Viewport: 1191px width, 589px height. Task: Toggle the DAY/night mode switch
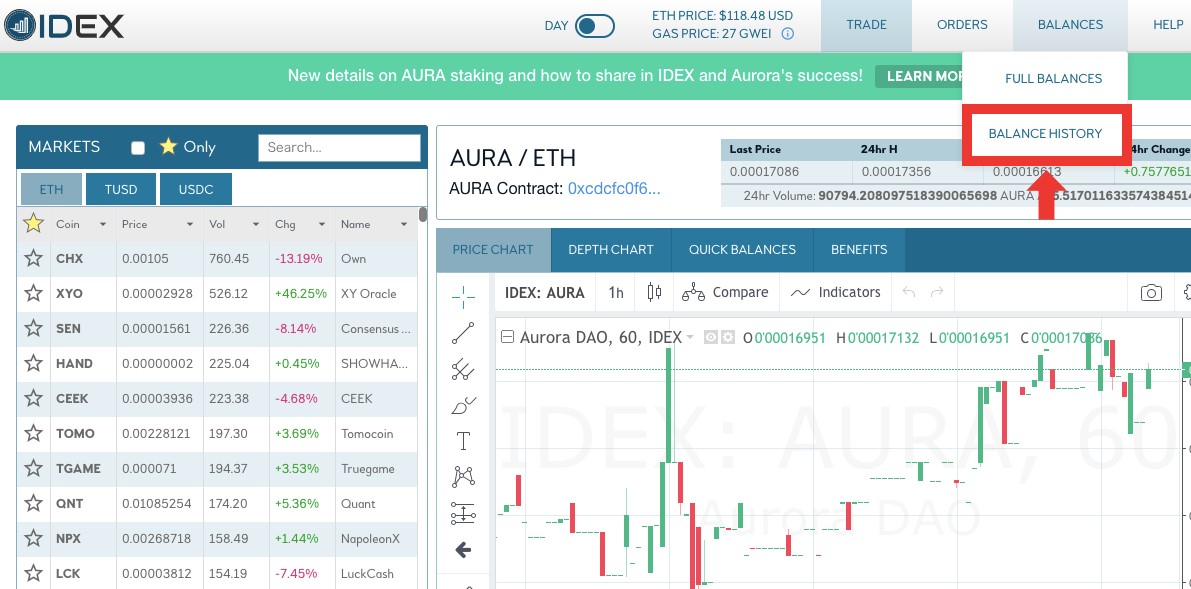(595, 26)
